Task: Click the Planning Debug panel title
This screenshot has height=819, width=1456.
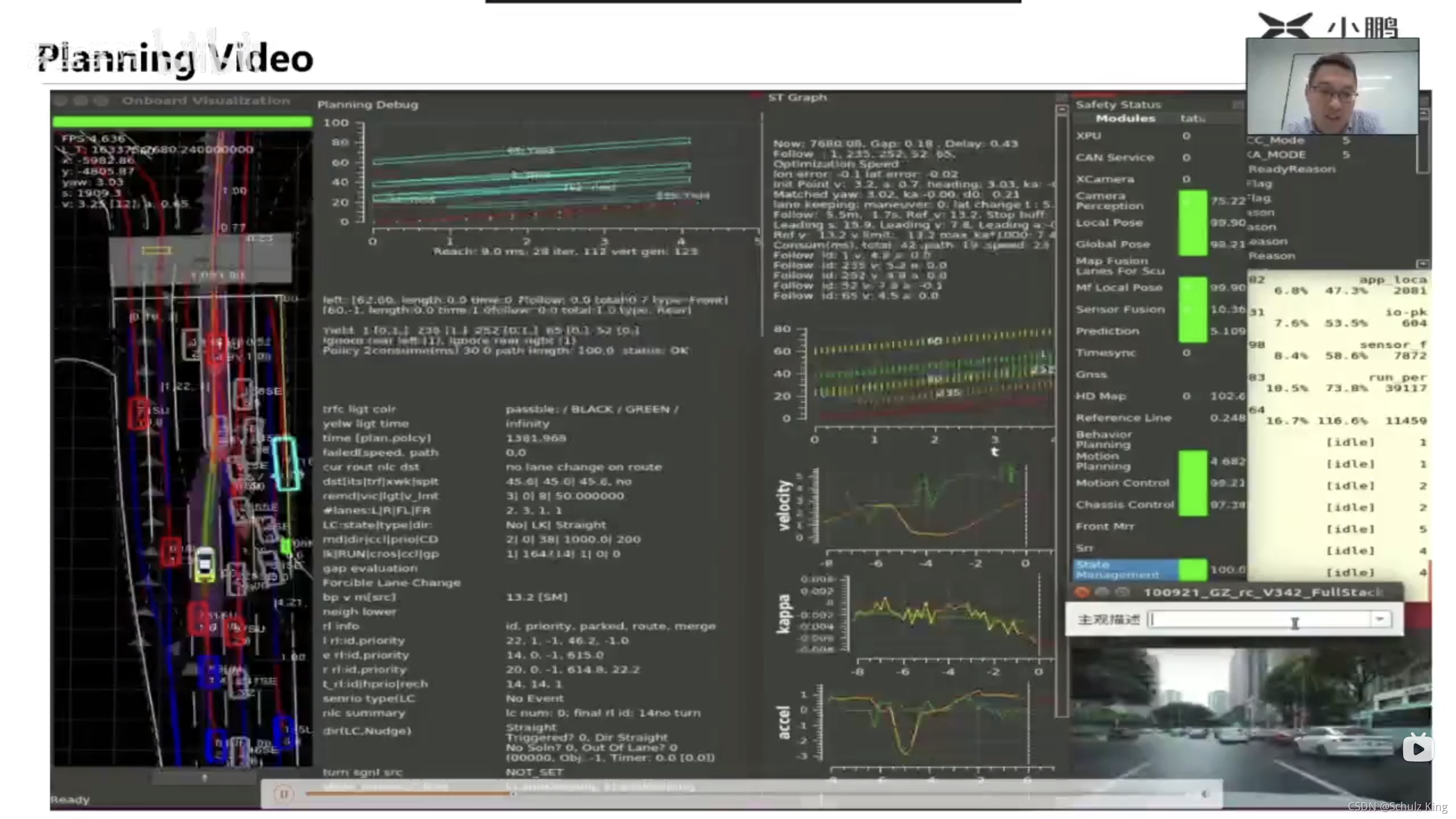Action: coord(367,105)
